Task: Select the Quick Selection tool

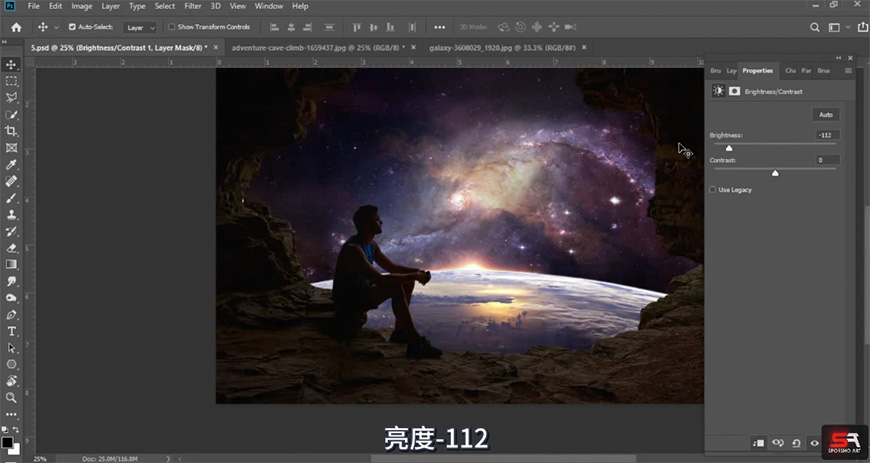Action: [11, 114]
